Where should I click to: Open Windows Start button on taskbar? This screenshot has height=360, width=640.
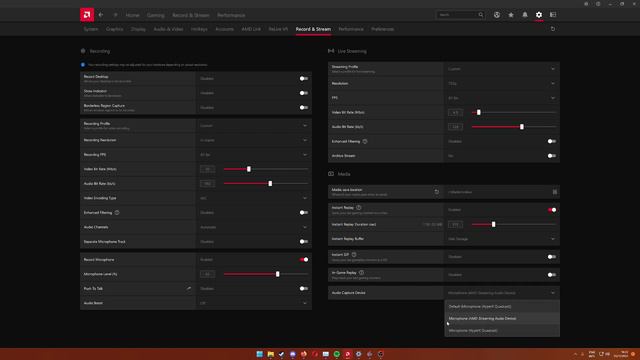click(x=260, y=354)
